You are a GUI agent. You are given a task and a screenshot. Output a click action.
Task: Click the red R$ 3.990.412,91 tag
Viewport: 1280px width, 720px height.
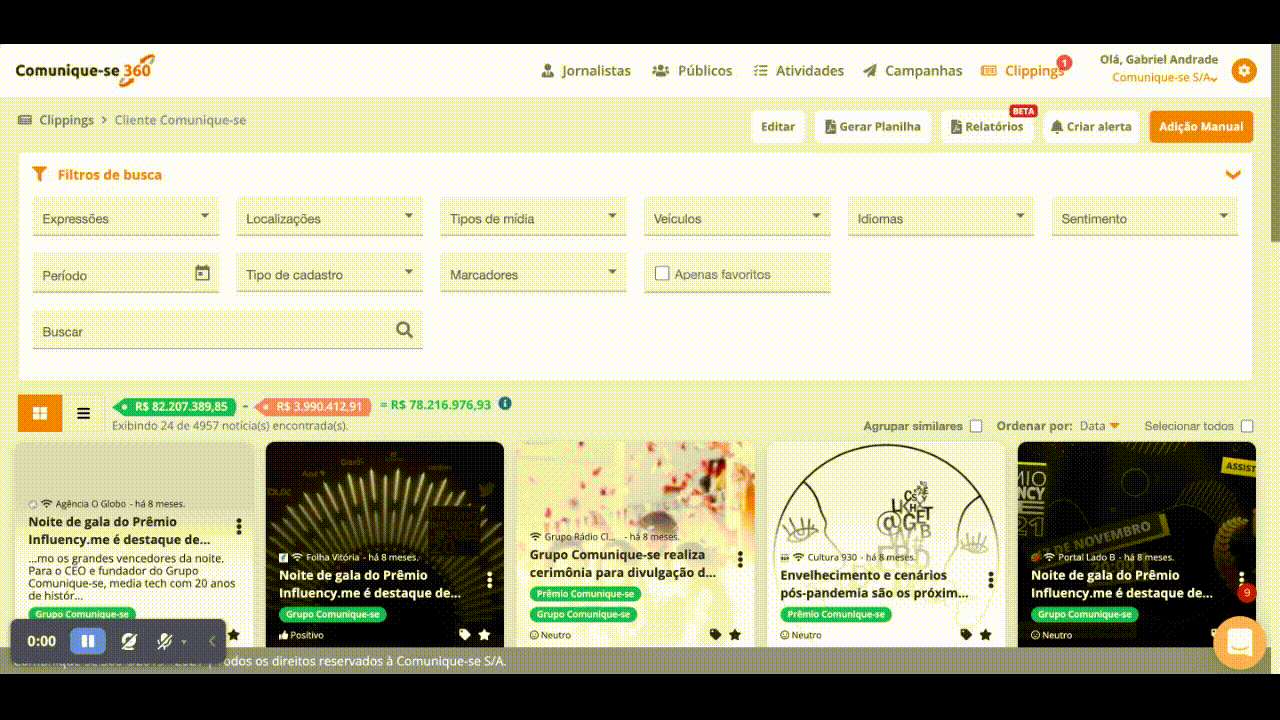[314, 406]
